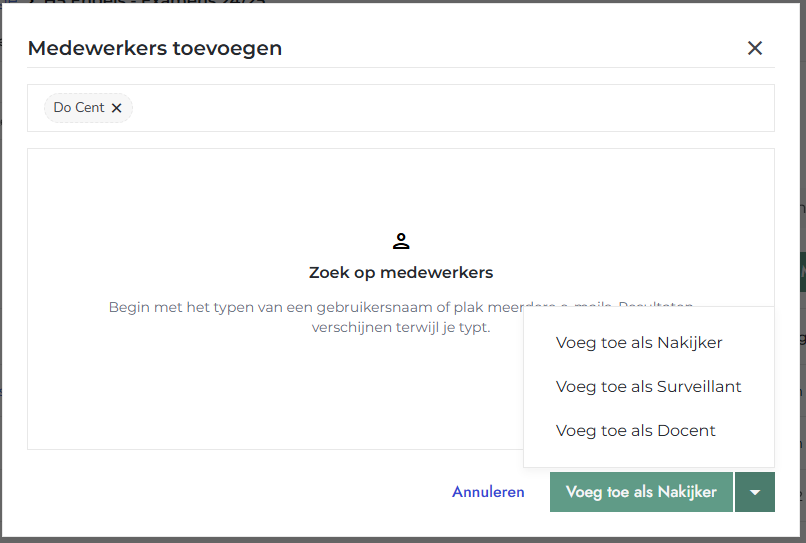806x543 pixels.
Task: Select Voeg toe als Surveillant option
Action: click(648, 387)
